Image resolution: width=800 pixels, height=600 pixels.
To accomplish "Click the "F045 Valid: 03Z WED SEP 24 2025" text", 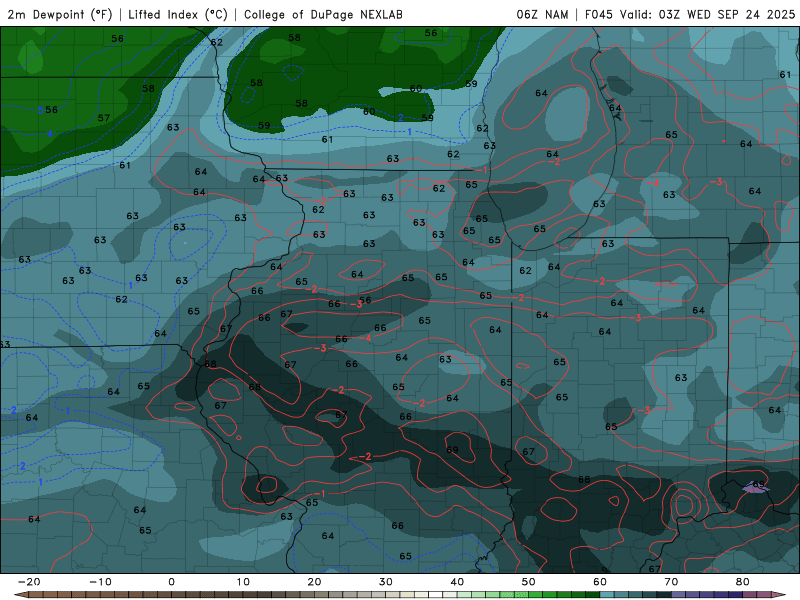I will [x=690, y=14].
